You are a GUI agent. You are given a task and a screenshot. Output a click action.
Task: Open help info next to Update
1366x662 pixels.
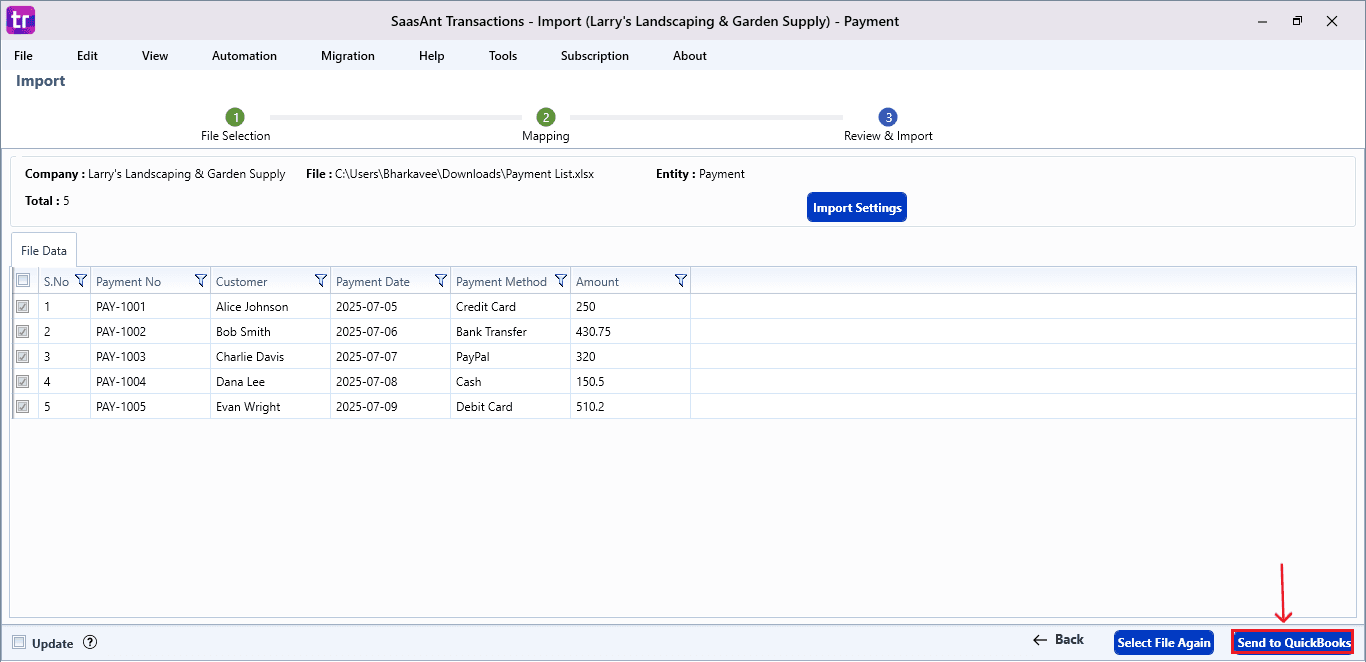coord(90,643)
